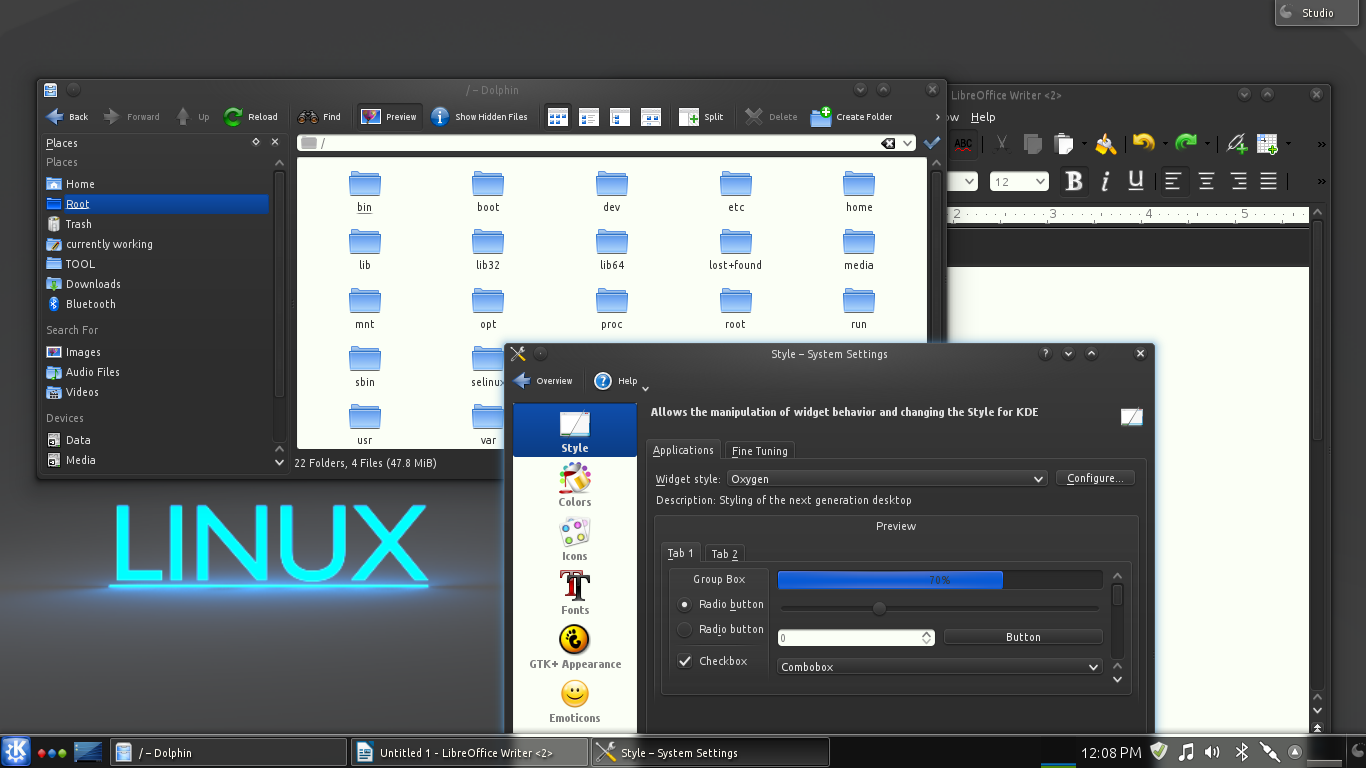Screen dimensions: 1366x768
Task: Search for Images in Places panel
Action: (x=157, y=352)
